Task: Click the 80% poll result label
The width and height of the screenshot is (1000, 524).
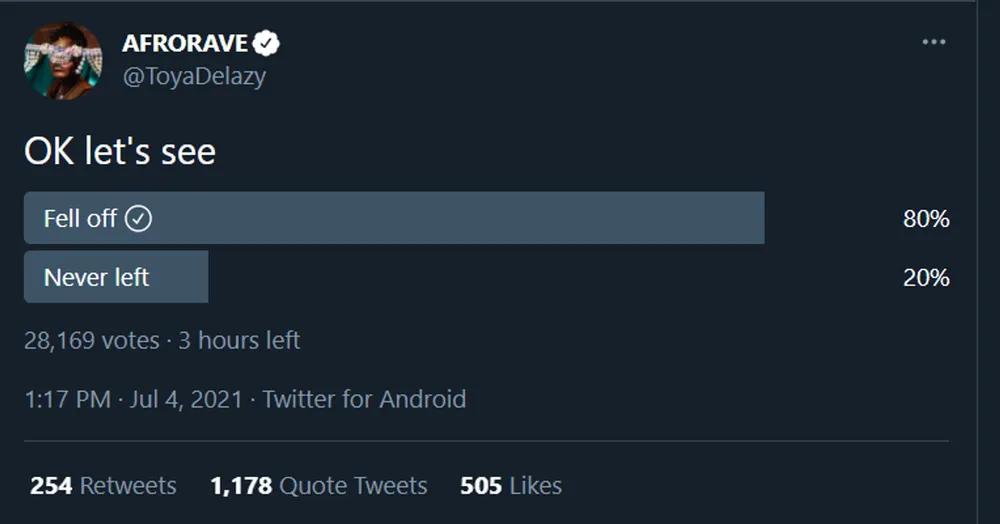Action: 926,219
